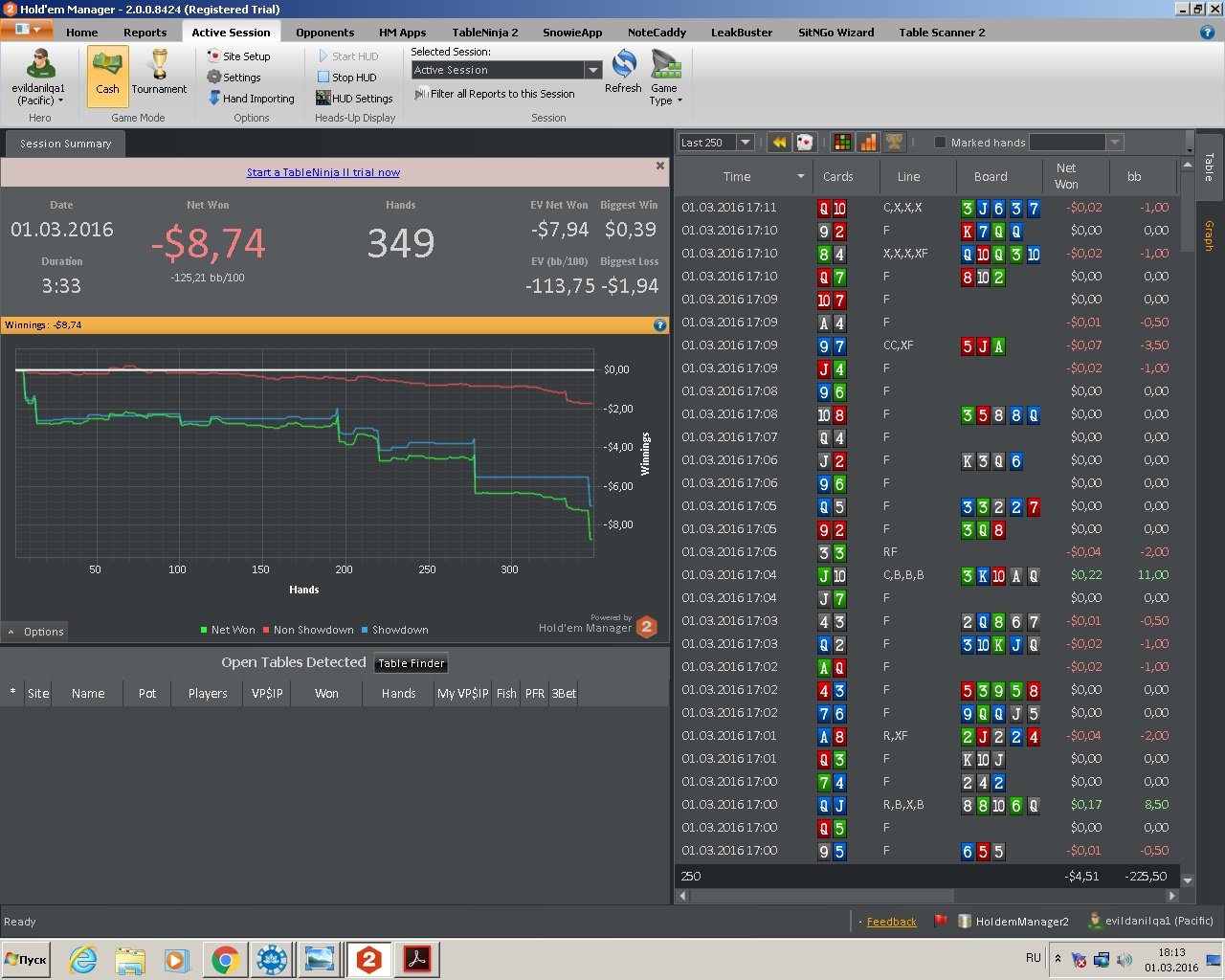Open Hand Importing
The image size is (1225, 980).
(251, 99)
